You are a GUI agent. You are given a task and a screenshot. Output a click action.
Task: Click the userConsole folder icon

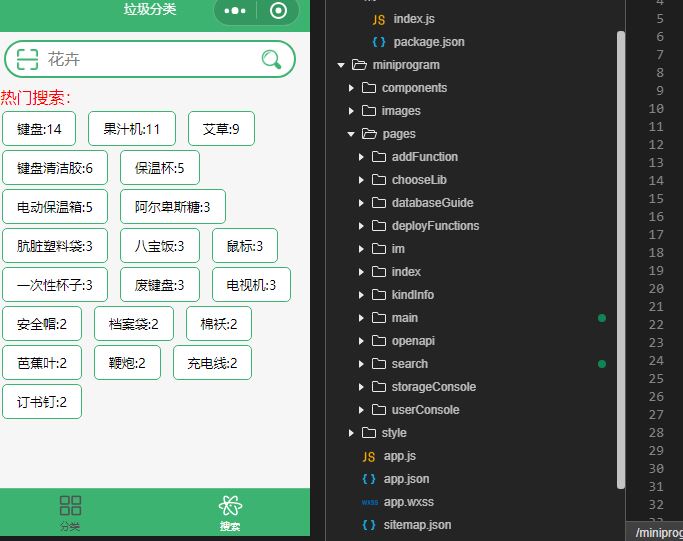tap(379, 410)
